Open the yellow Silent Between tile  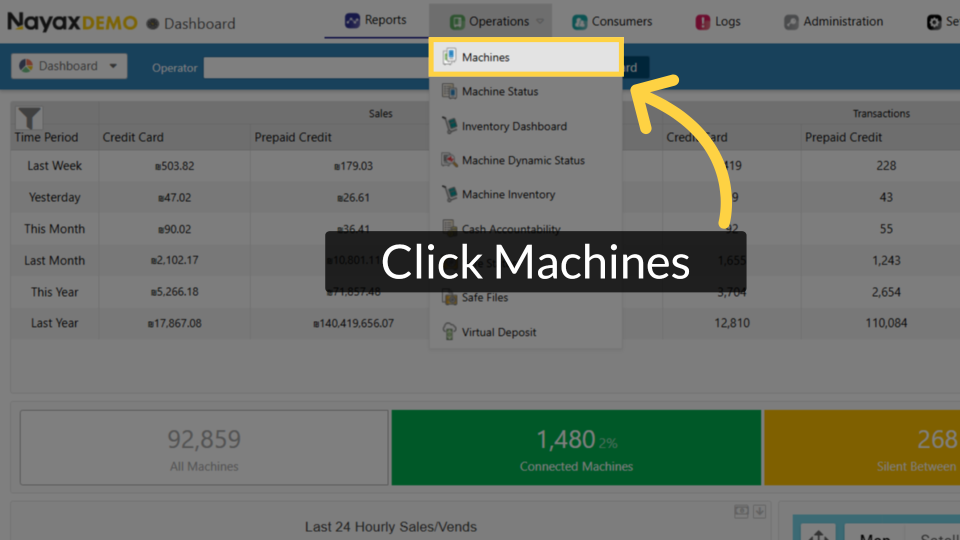pos(862,448)
